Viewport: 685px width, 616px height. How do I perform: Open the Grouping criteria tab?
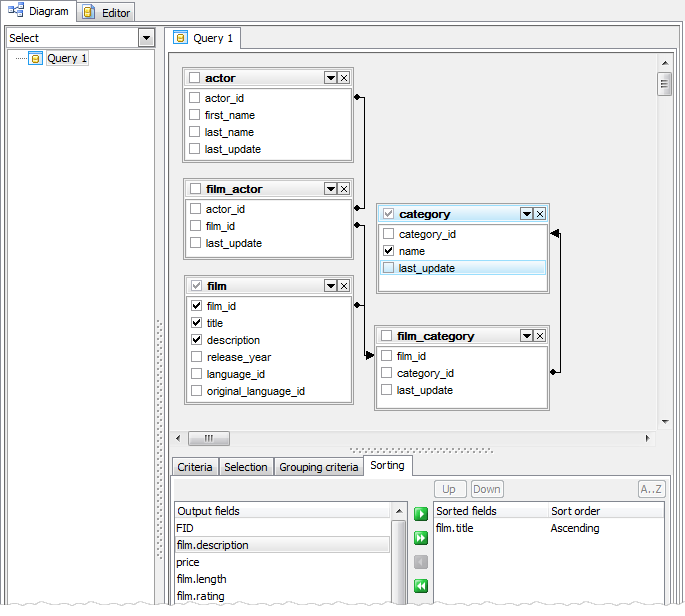click(x=319, y=467)
